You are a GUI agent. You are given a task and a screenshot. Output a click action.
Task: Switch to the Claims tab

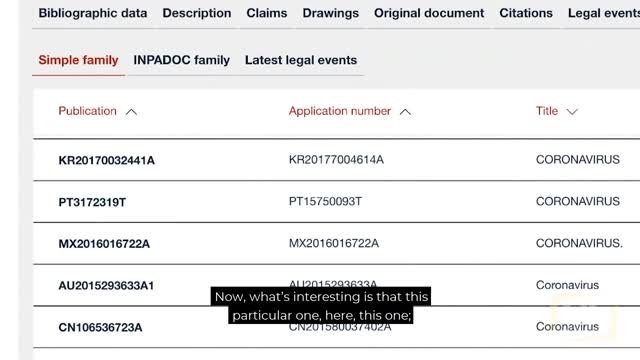[267, 13]
